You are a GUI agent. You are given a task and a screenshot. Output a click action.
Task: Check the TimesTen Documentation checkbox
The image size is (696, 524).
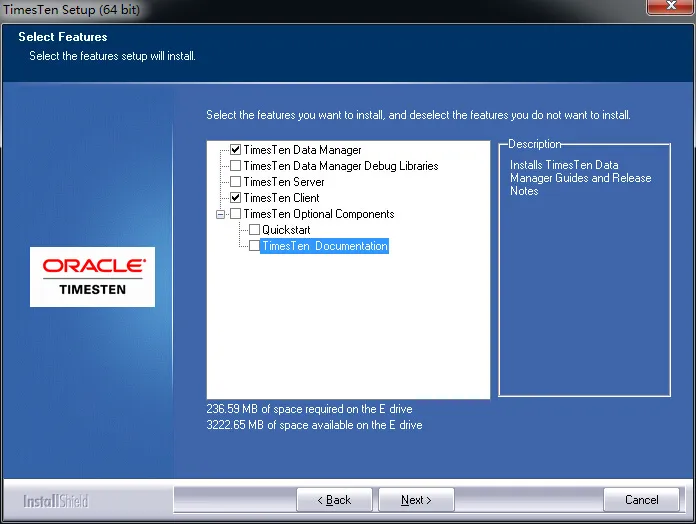click(x=254, y=246)
